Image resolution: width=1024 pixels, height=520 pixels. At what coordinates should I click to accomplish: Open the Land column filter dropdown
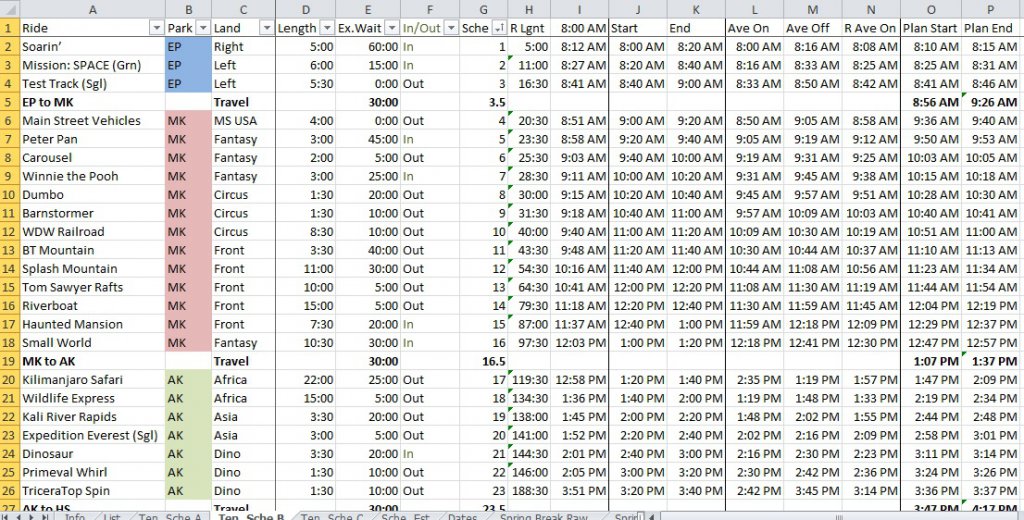(266, 28)
